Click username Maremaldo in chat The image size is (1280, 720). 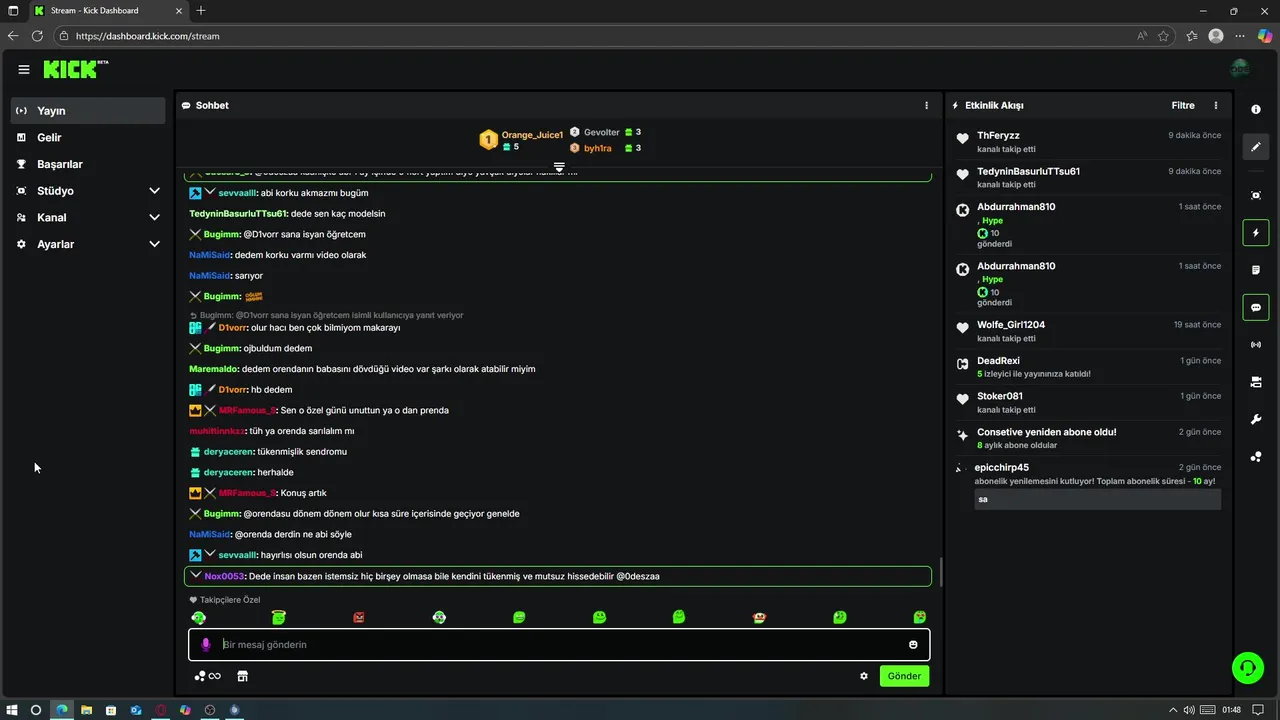point(214,369)
